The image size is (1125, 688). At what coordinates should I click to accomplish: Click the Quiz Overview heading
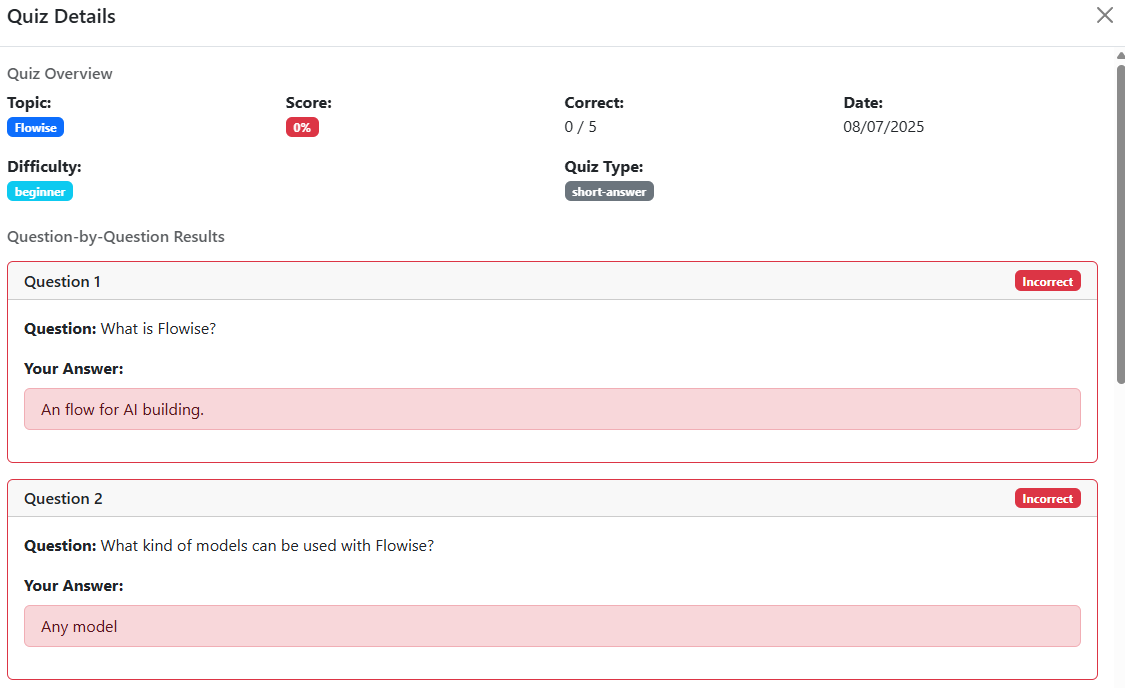pyautogui.click(x=60, y=74)
